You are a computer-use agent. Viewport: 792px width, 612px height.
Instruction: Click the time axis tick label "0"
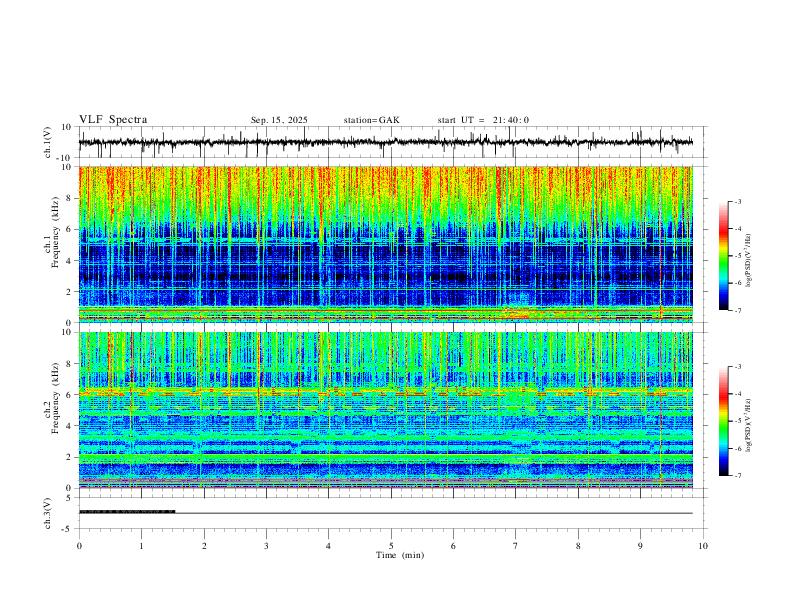pos(79,546)
